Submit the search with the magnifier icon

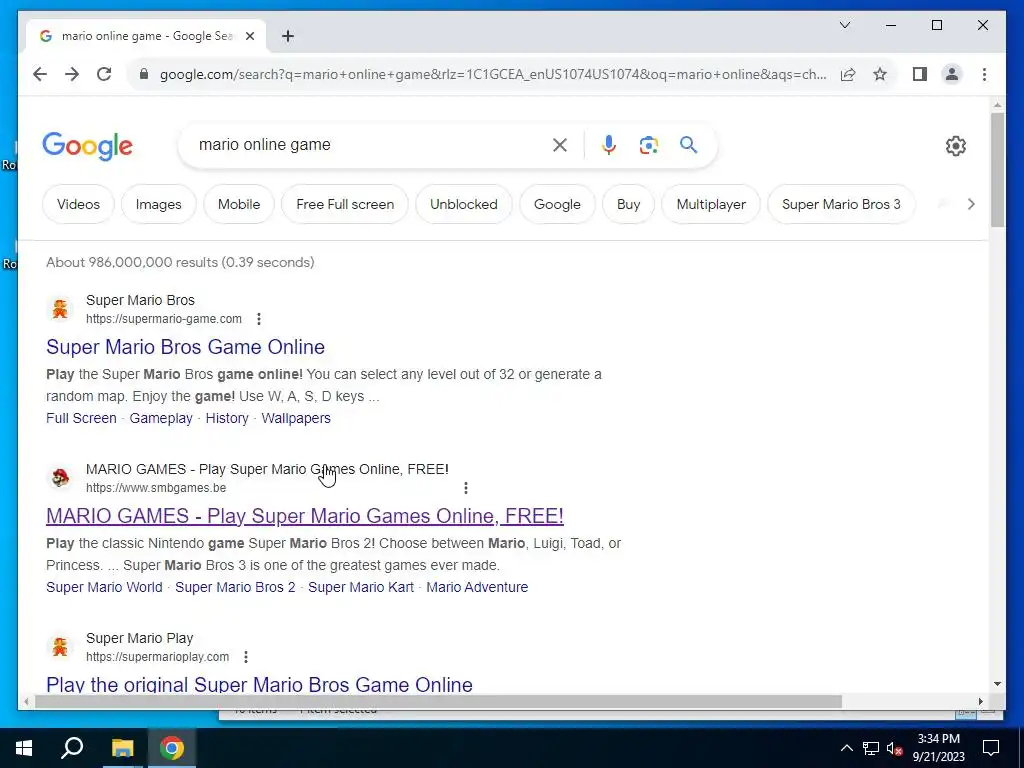[x=688, y=145]
